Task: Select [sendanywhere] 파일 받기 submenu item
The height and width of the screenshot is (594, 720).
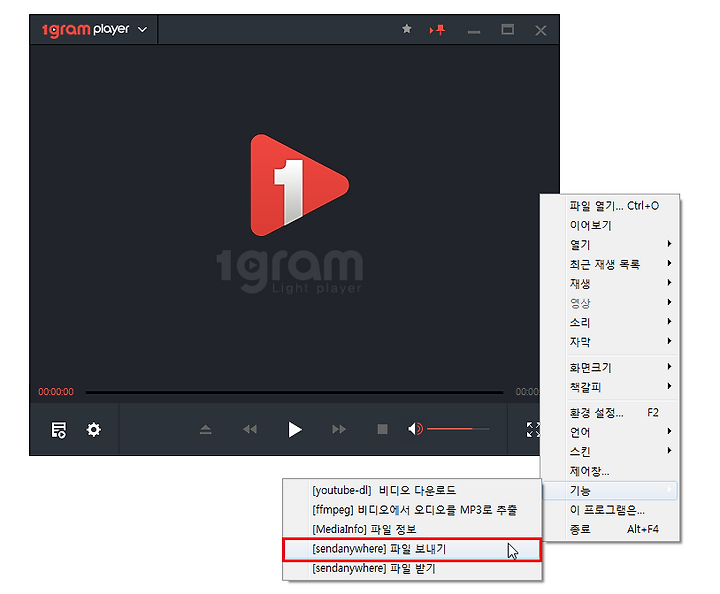Action: [x=412, y=568]
